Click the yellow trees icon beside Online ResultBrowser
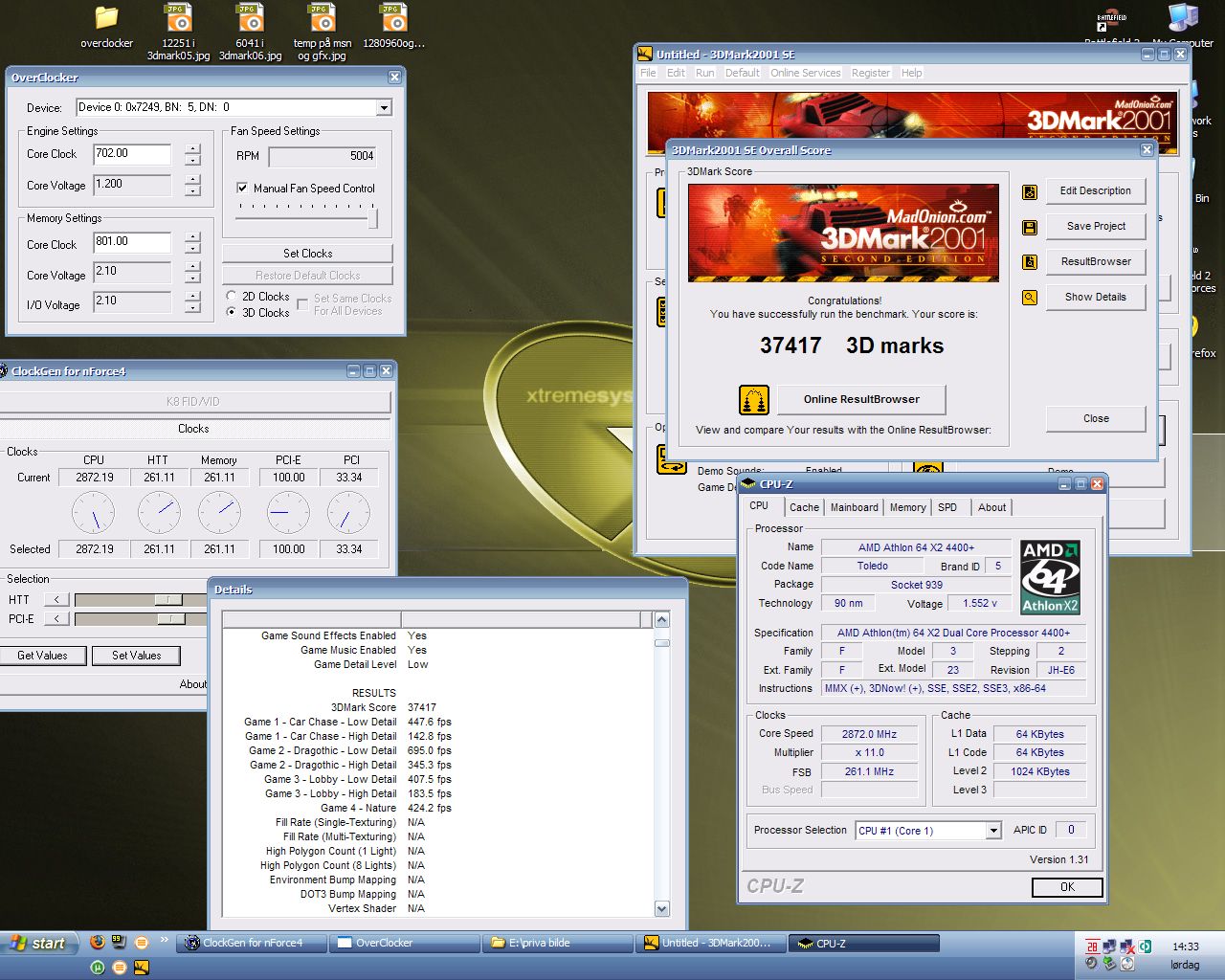The width and height of the screenshot is (1225, 980). click(754, 400)
